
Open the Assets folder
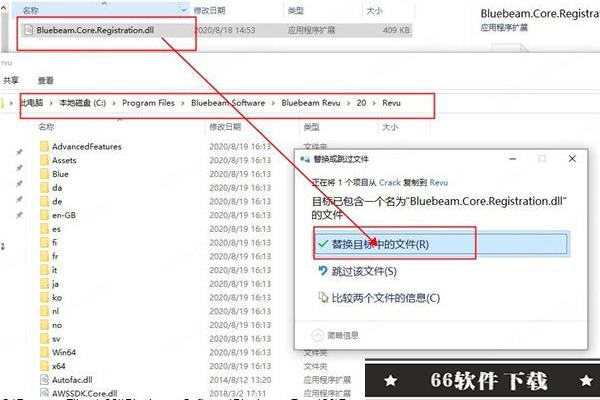click(x=64, y=160)
